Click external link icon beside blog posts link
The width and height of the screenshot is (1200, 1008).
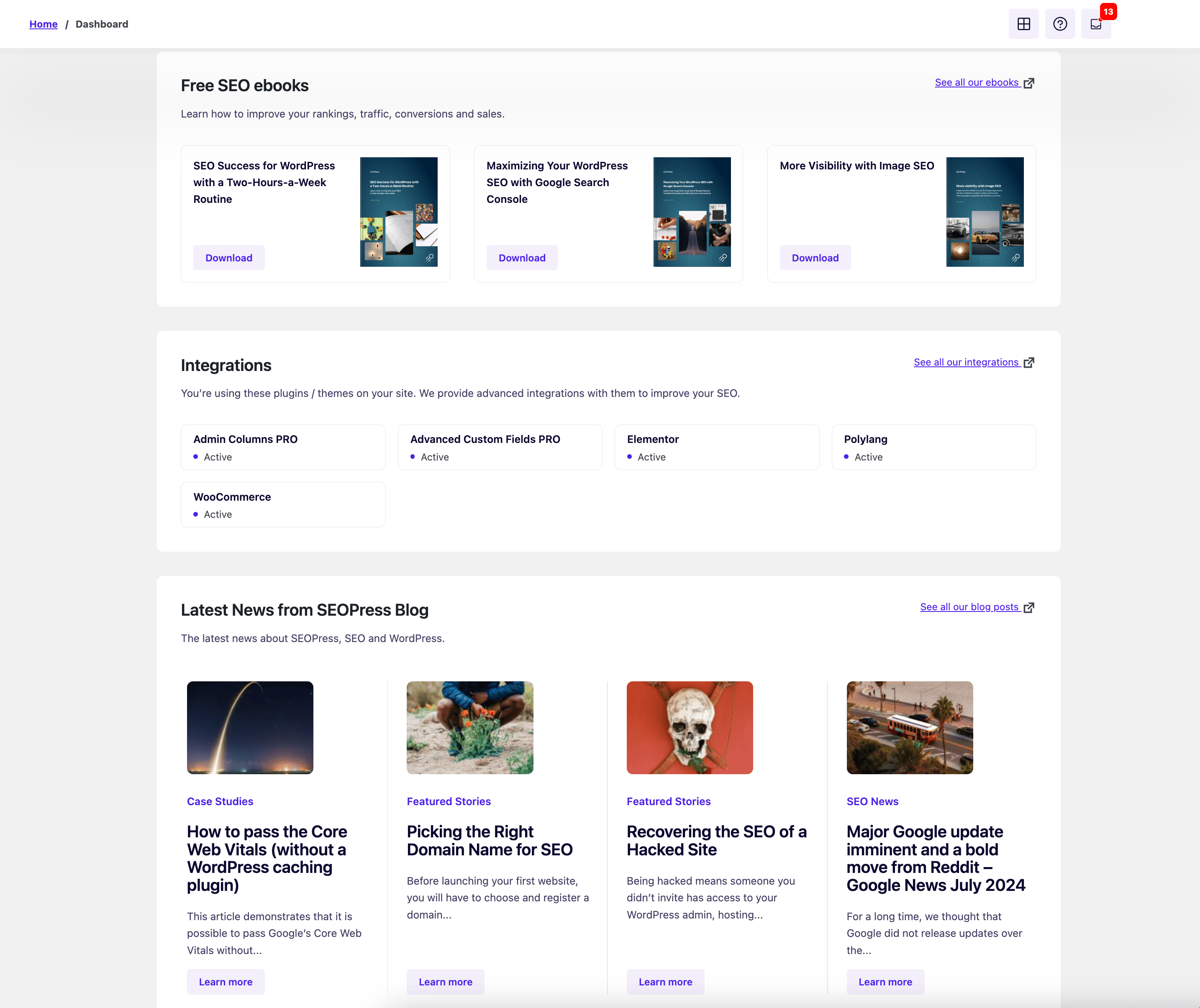pyautogui.click(x=1029, y=607)
